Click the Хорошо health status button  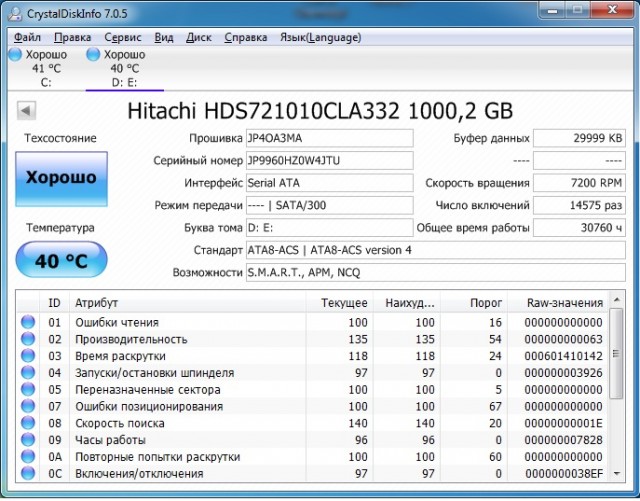tap(61, 179)
